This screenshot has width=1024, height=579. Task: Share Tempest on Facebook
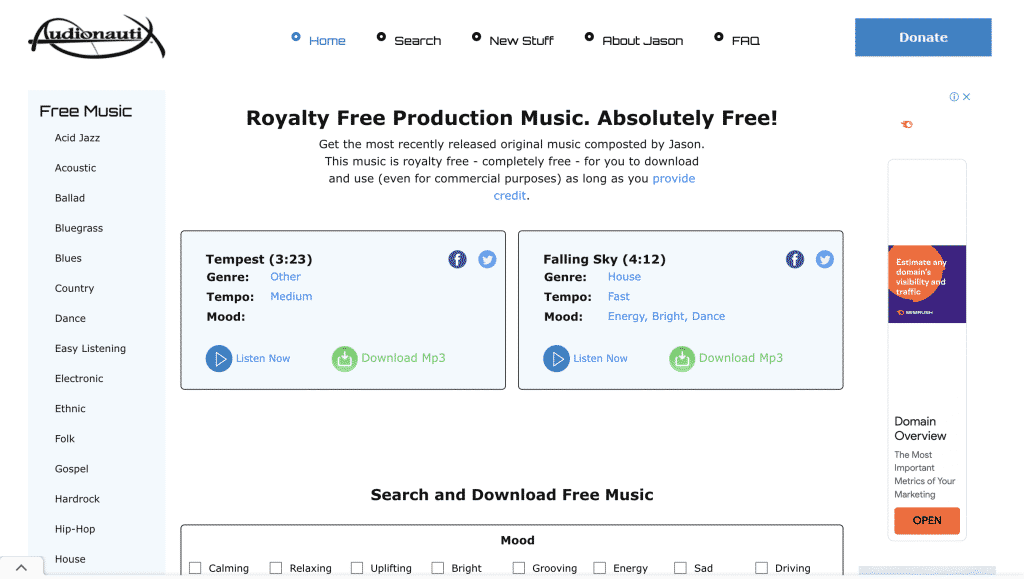pos(457,260)
